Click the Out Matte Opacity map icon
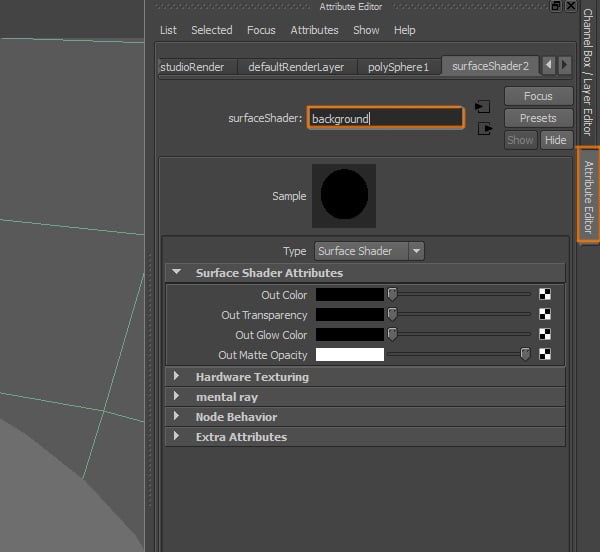Image resolution: width=600 pixels, height=552 pixels. pos(545,354)
